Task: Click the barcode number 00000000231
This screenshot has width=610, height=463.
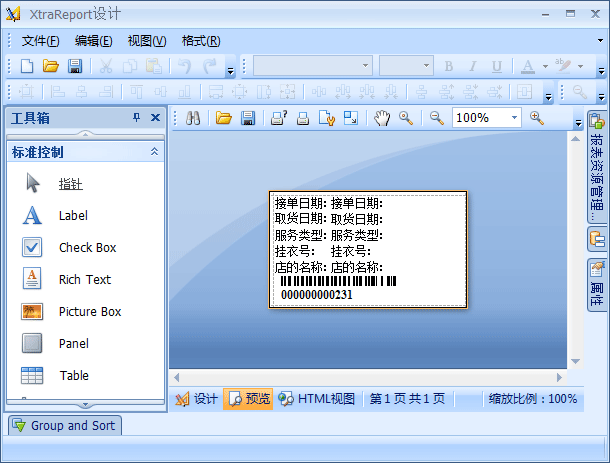Action: click(x=317, y=295)
